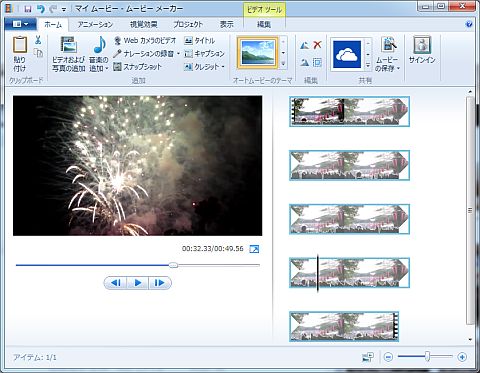Select the highlighted AutoMovie theme thumbnail
This screenshot has height=373, width=480.
257,53
